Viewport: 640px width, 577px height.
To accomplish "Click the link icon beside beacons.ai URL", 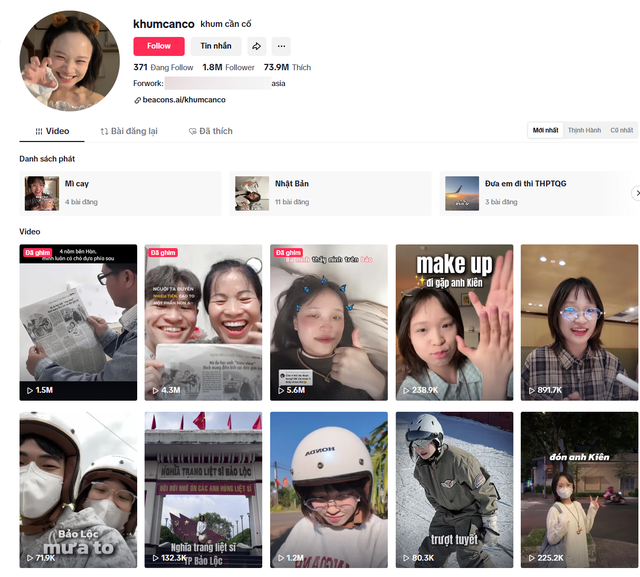I will point(138,100).
